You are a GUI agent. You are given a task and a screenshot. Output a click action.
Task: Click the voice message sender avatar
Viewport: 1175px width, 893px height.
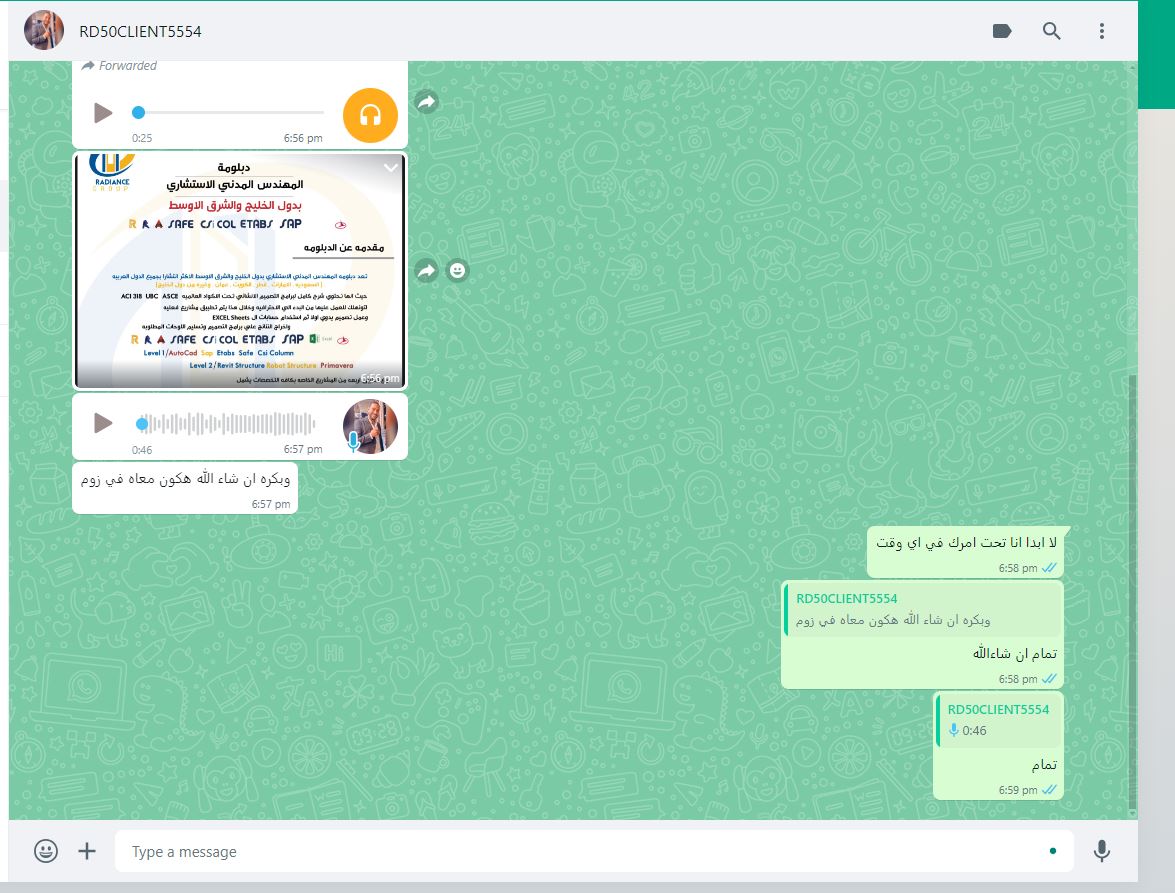370,426
